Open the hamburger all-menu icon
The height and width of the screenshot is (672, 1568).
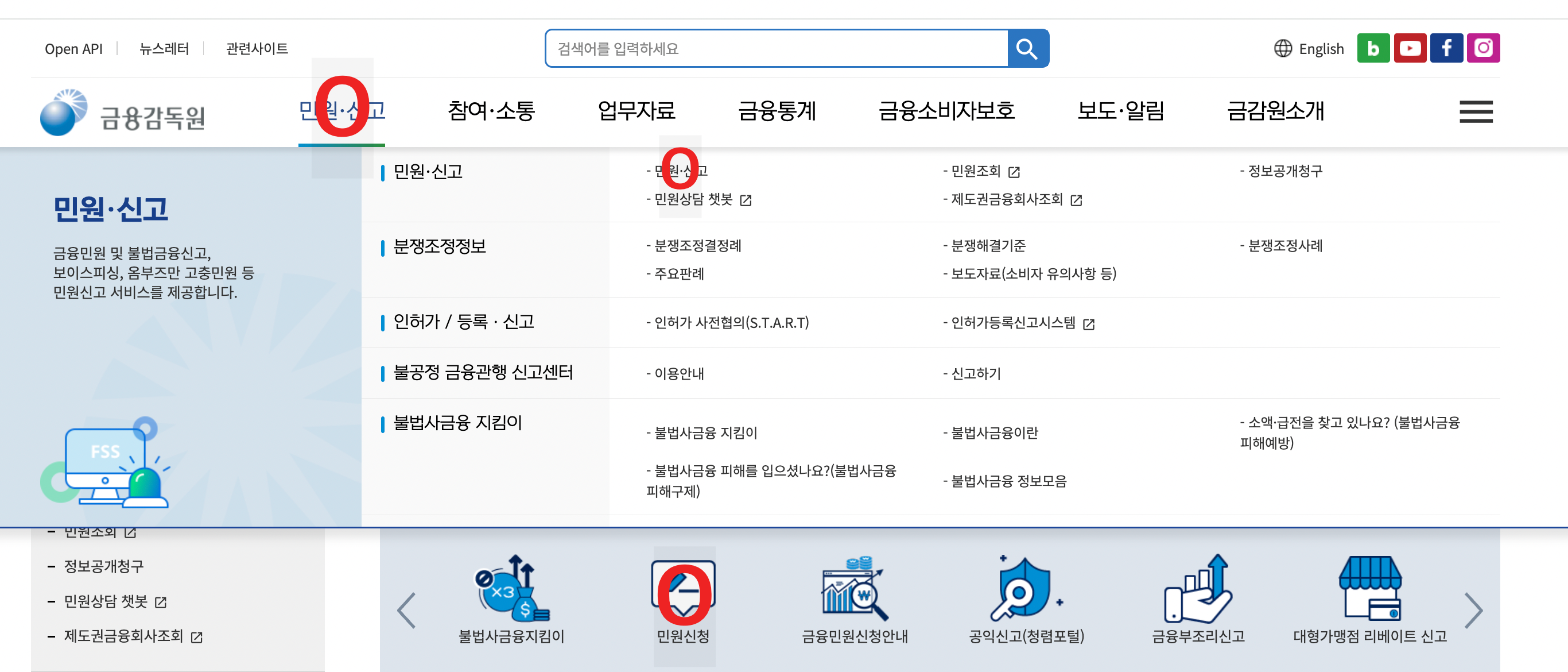(x=1476, y=111)
